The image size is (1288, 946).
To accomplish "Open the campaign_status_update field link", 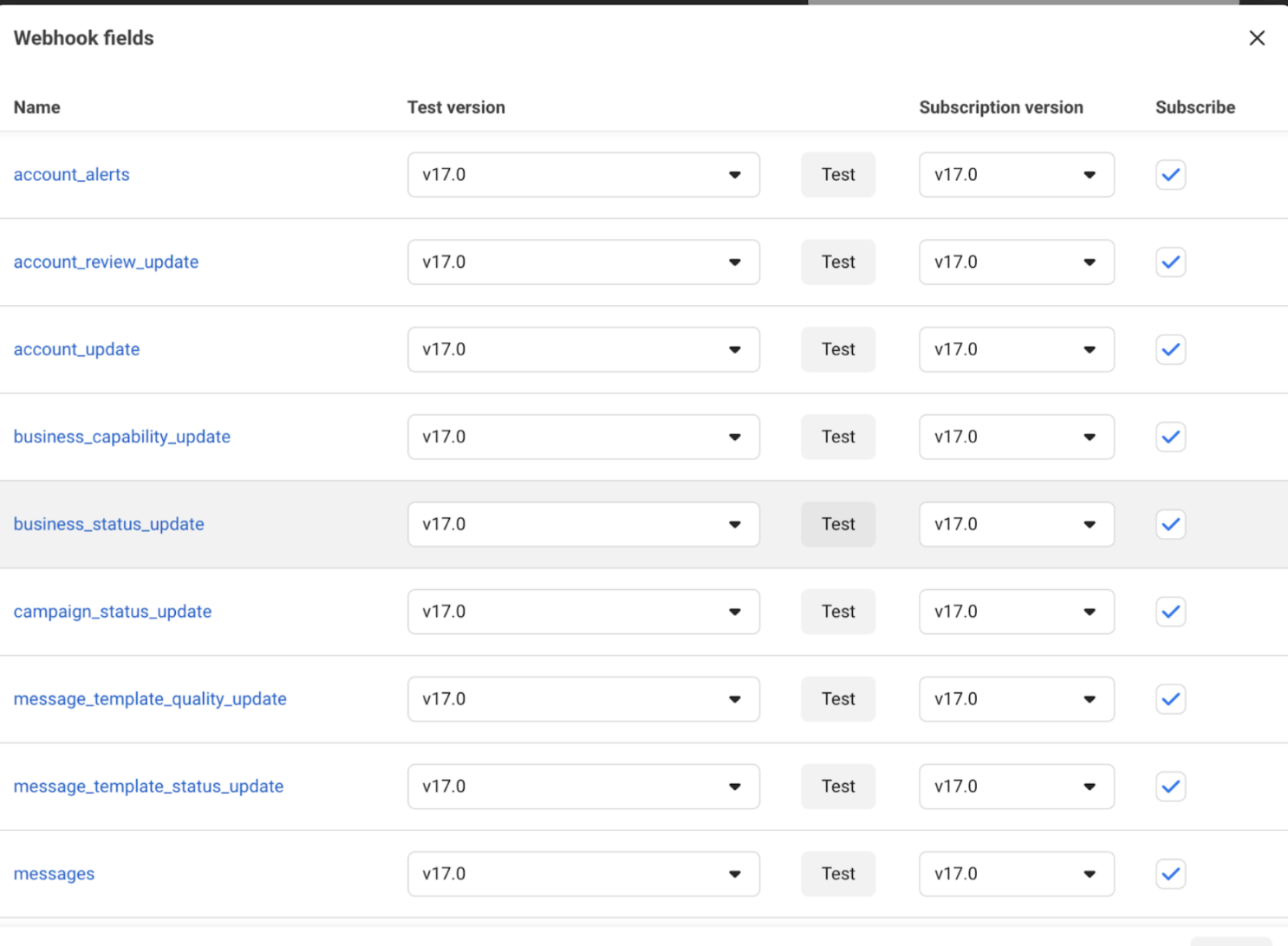I will point(113,612).
